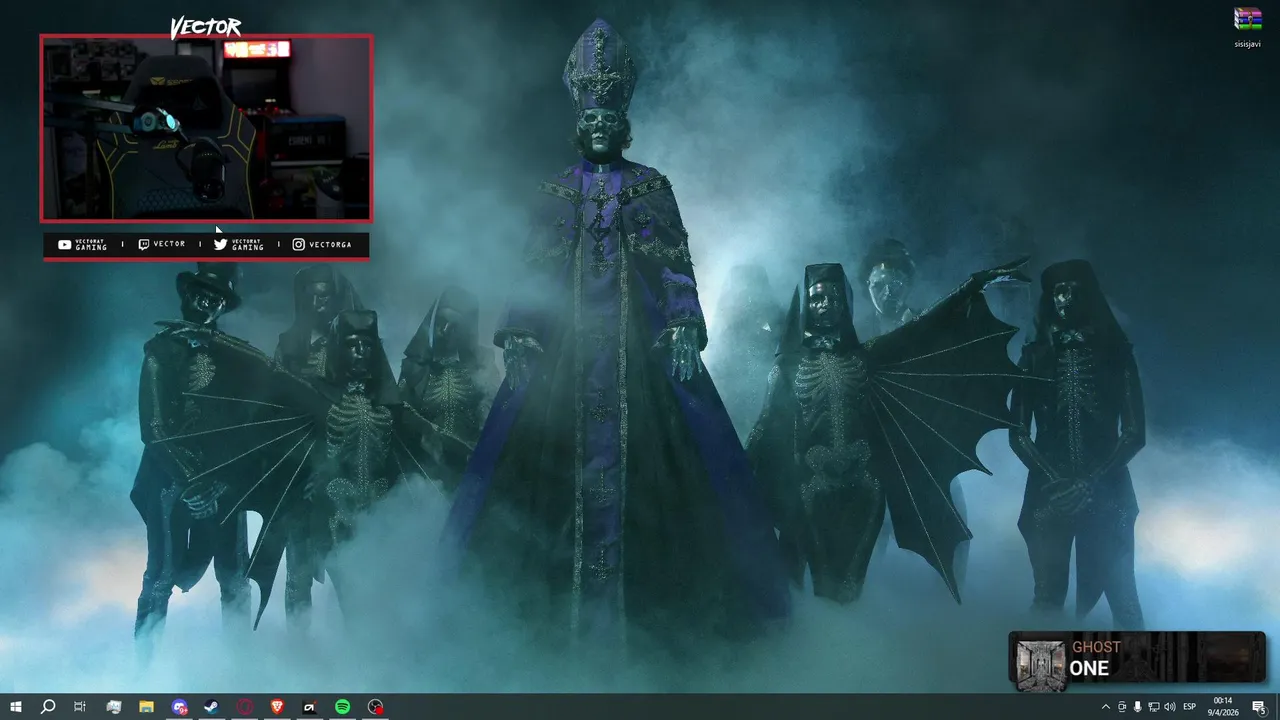Click the song title 'ONE'
The image size is (1280, 720).
coord(1090,669)
